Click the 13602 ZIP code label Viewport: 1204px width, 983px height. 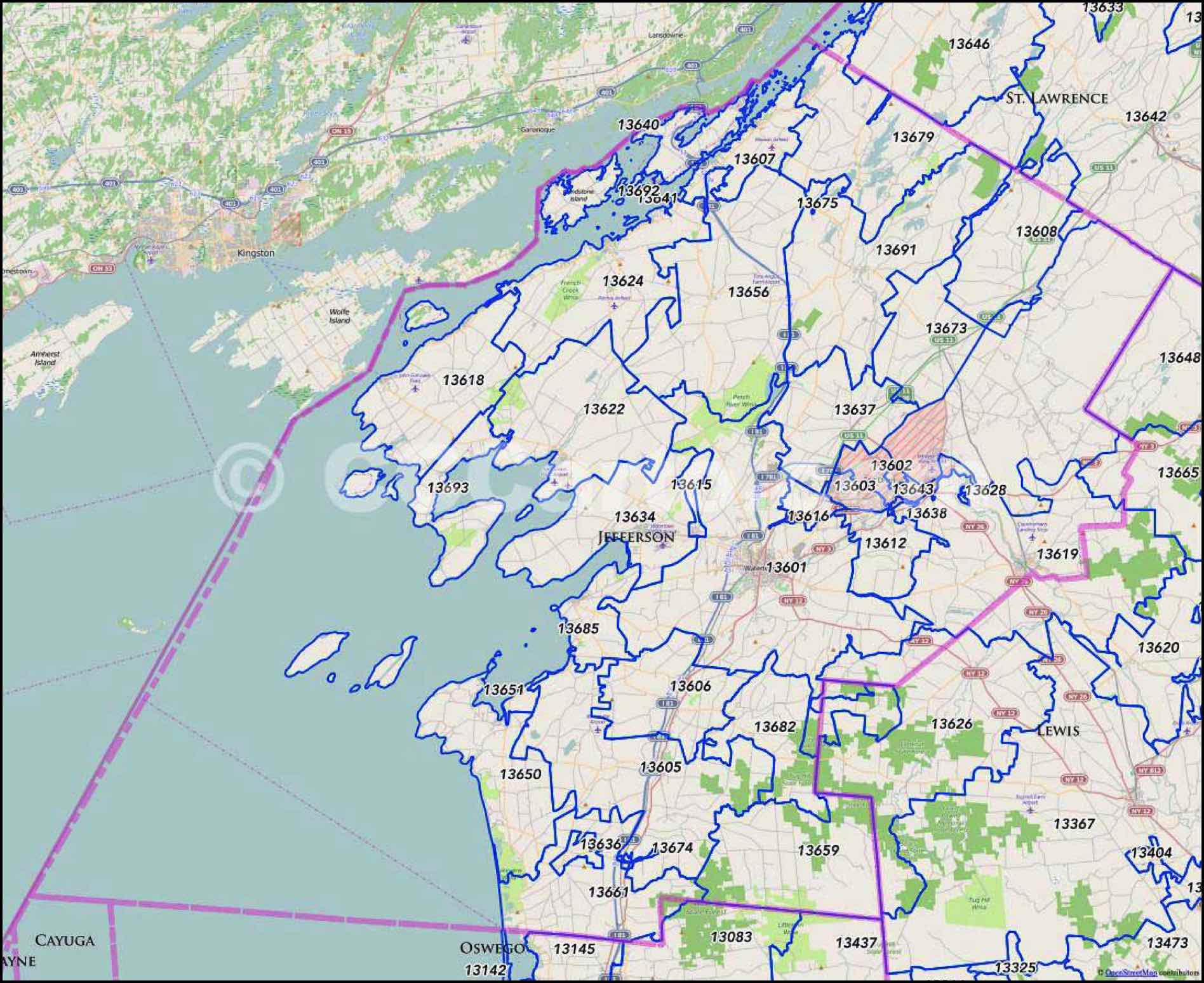pos(891,465)
